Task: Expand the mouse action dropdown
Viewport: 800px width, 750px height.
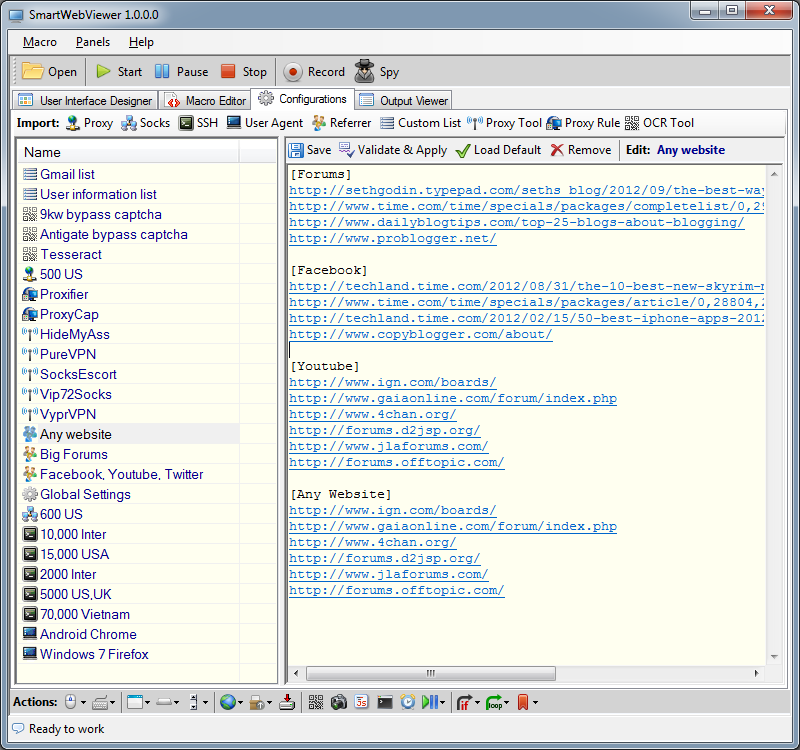Action: tap(83, 702)
